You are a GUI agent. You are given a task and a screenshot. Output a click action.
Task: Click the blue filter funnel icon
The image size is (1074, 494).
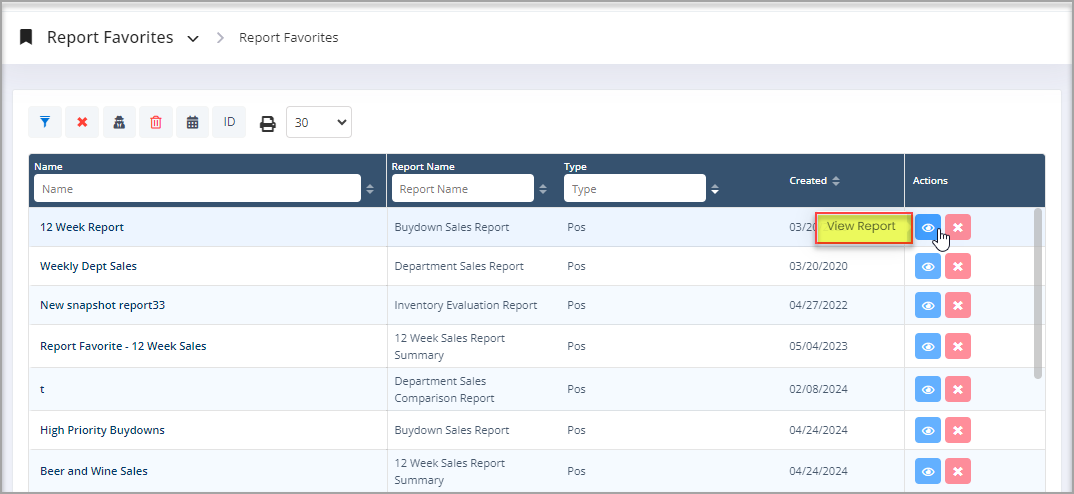click(x=45, y=122)
